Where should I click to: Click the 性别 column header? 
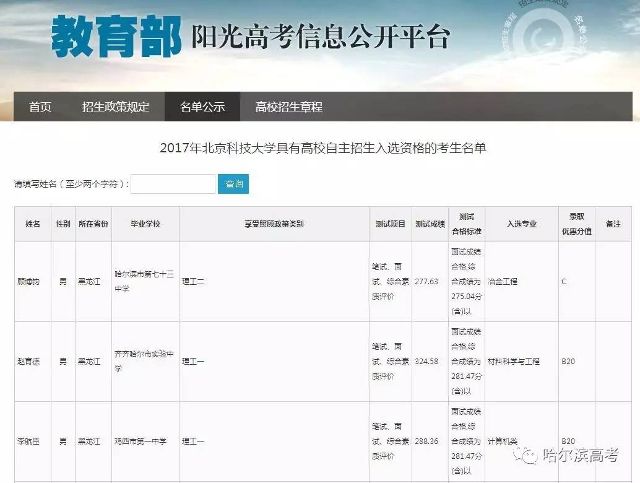pyautogui.click(x=63, y=224)
